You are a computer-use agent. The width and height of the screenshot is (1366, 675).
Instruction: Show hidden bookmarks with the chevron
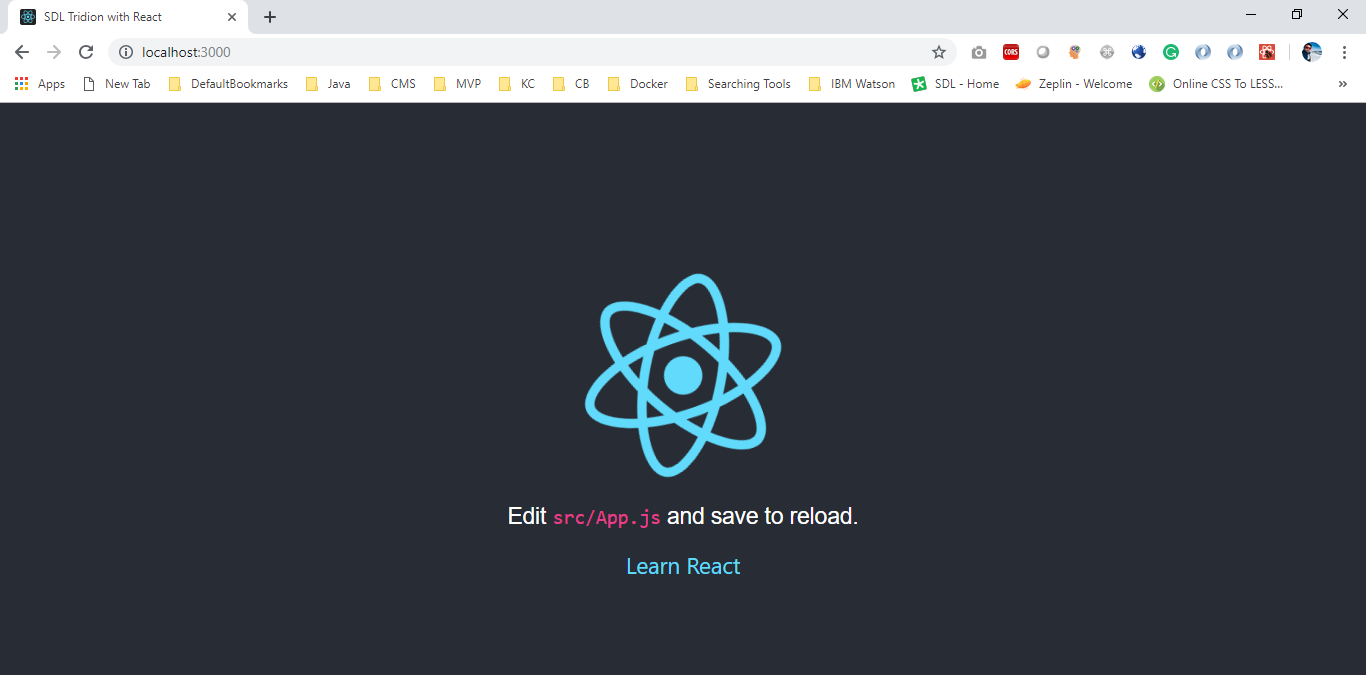point(1343,84)
